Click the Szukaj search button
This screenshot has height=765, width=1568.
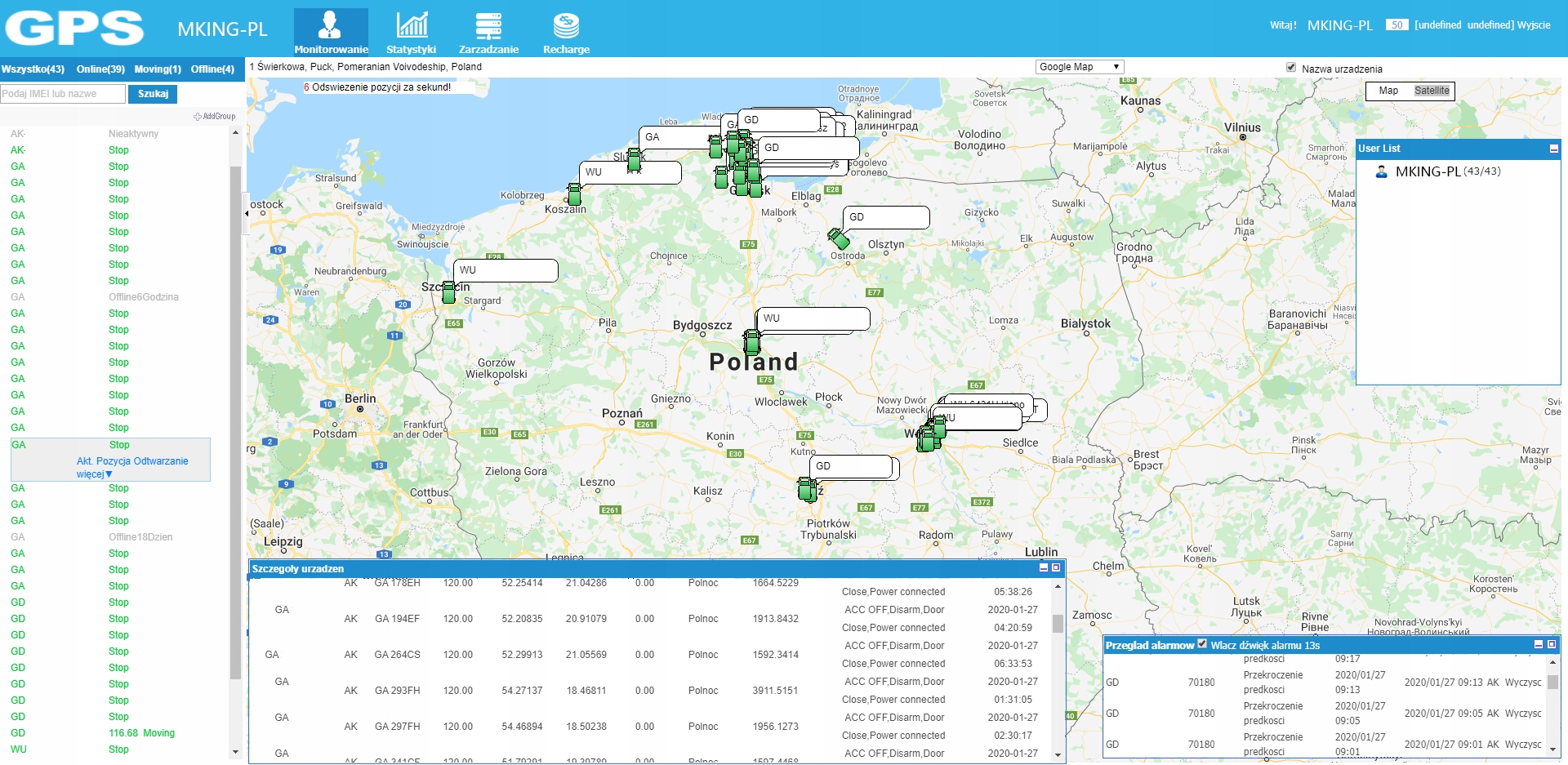coord(153,94)
